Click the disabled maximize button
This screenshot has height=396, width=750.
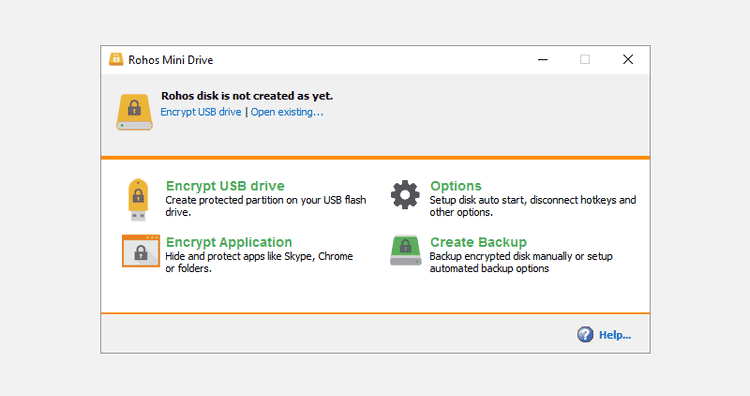[x=585, y=59]
